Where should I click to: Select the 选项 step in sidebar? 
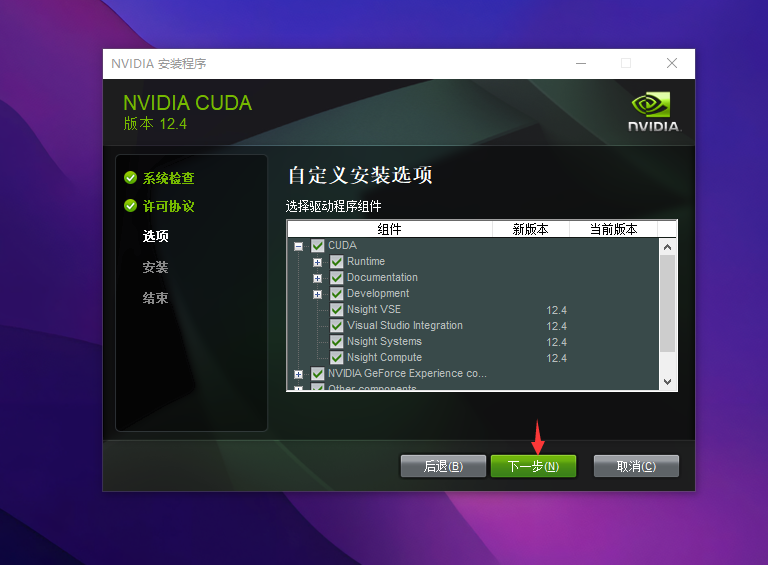pos(155,237)
